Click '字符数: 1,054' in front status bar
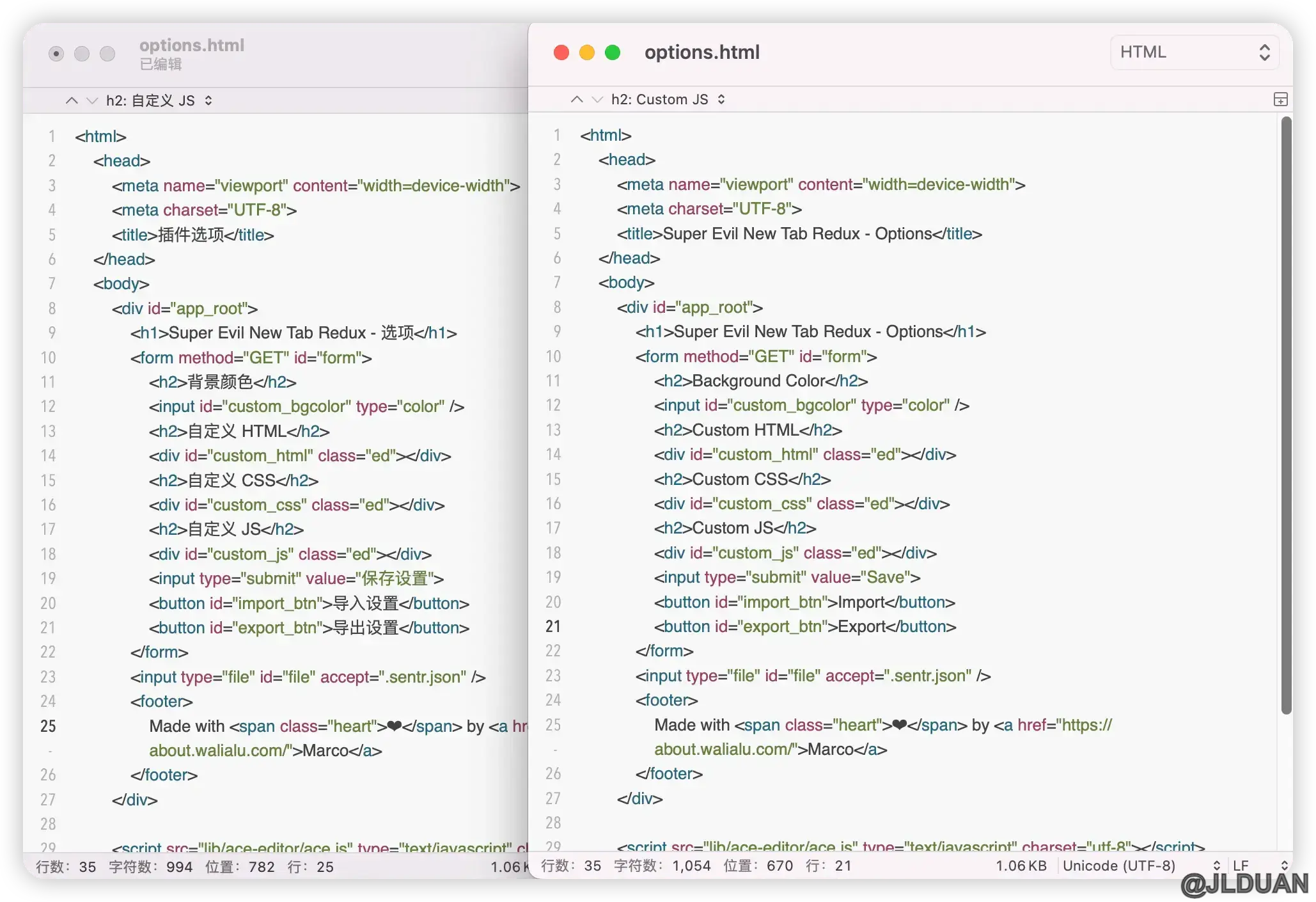The width and height of the screenshot is (1316, 902). click(x=662, y=866)
